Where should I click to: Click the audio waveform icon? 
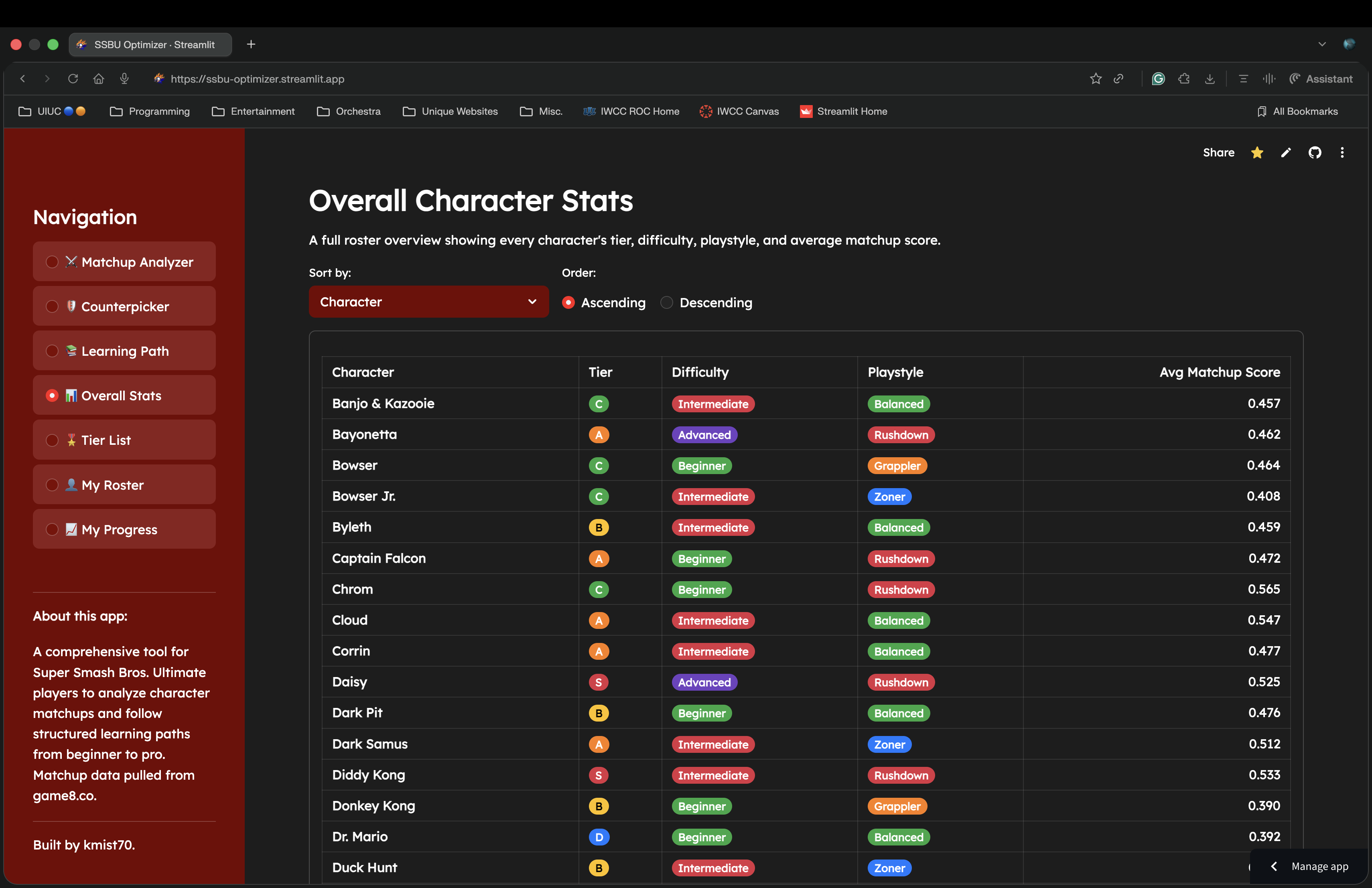(x=1269, y=79)
